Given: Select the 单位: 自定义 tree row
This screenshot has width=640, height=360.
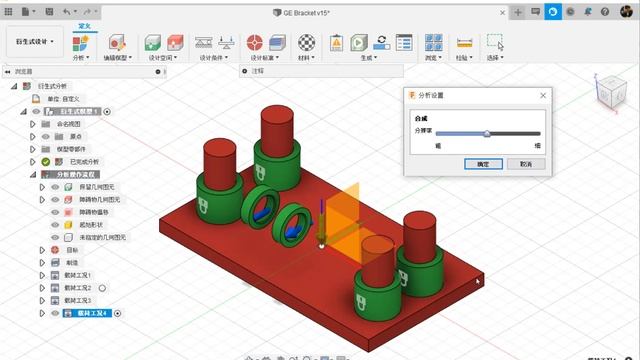Looking at the screenshot, I should (x=63, y=99).
